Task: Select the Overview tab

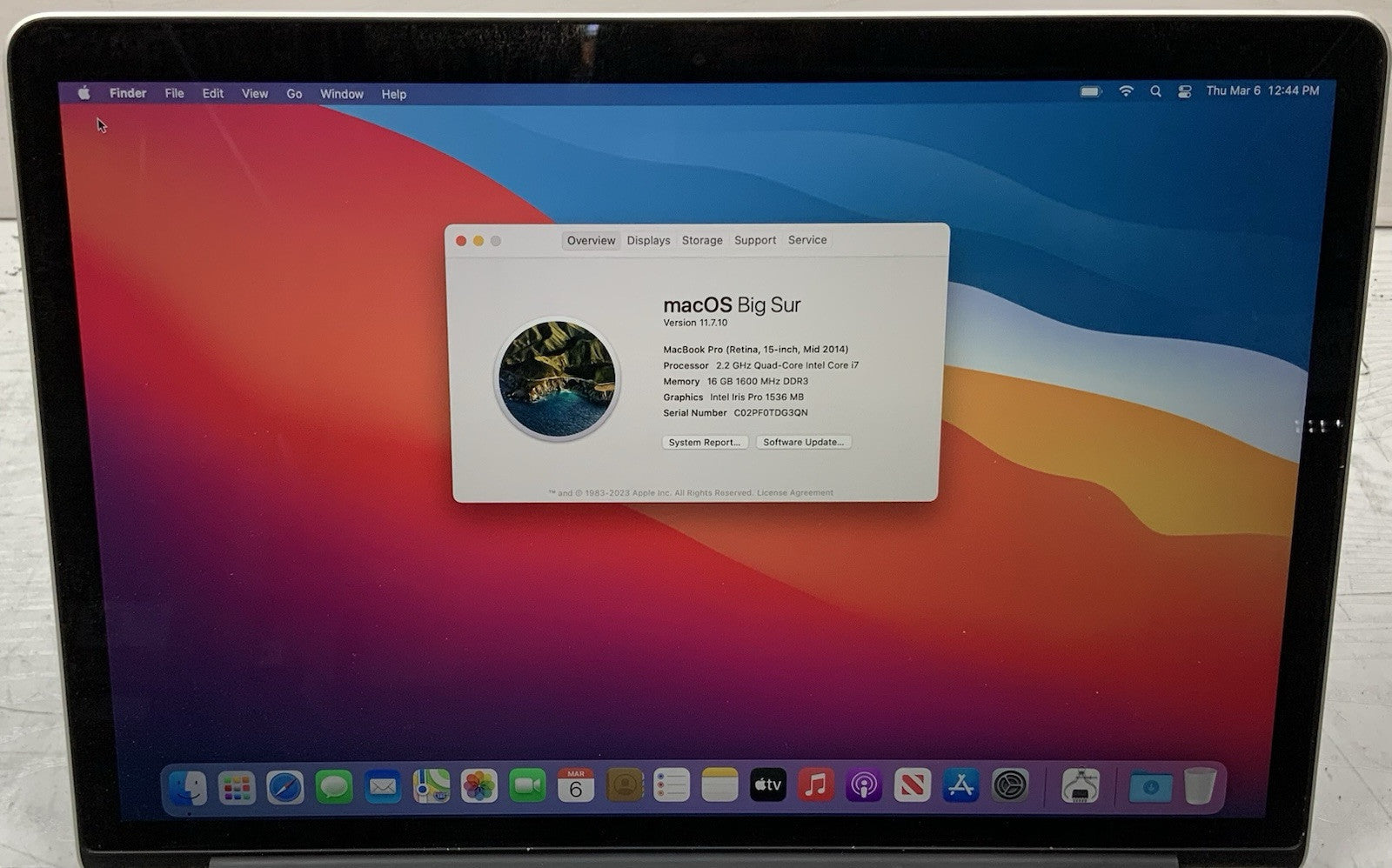Action: click(592, 241)
